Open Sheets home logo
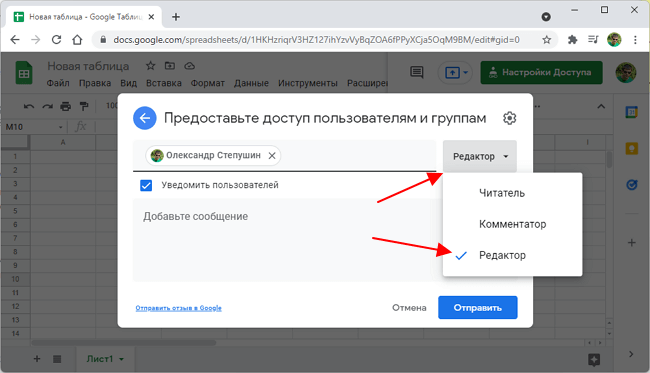 point(24,73)
